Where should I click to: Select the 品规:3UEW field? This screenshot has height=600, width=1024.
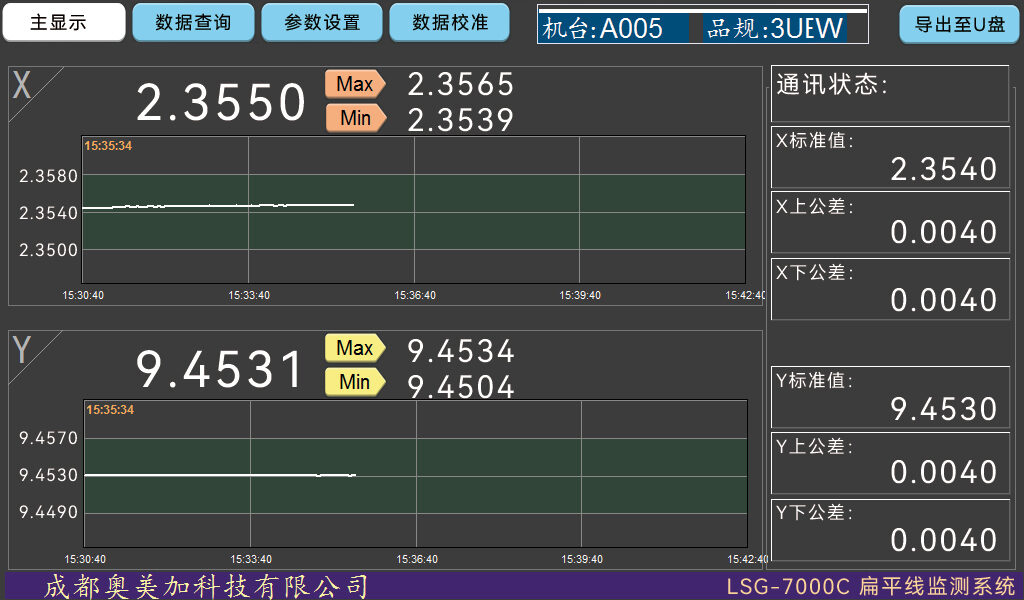click(x=775, y=28)
